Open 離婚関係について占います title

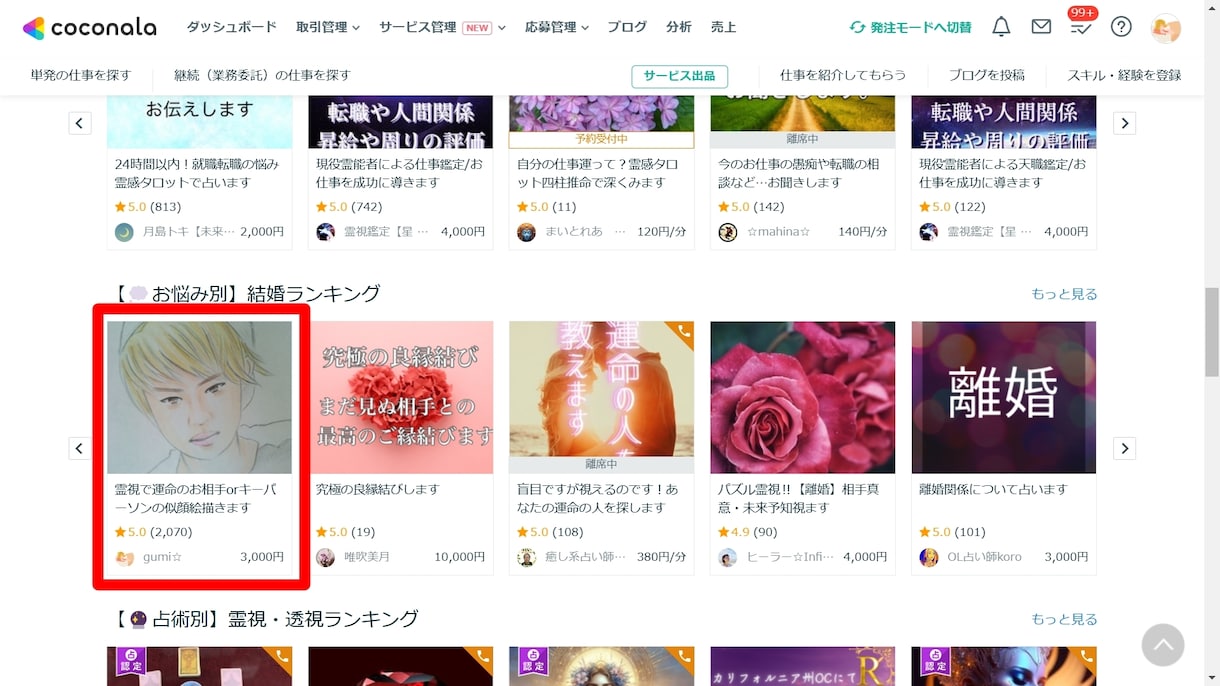[x=994, y=489]
